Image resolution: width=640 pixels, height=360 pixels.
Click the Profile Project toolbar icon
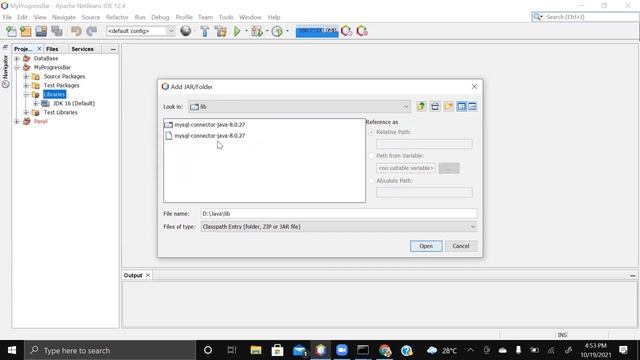pos(277,31)
